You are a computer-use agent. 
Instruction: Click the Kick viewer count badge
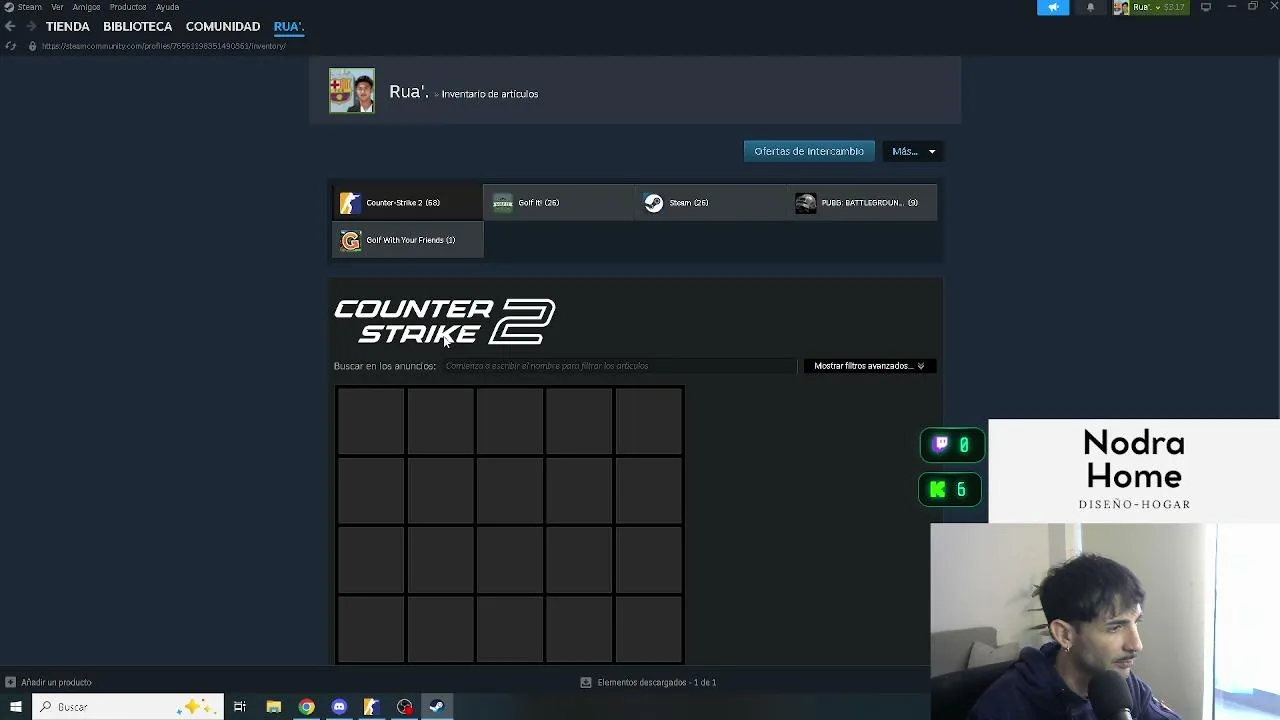coord(949,490)
